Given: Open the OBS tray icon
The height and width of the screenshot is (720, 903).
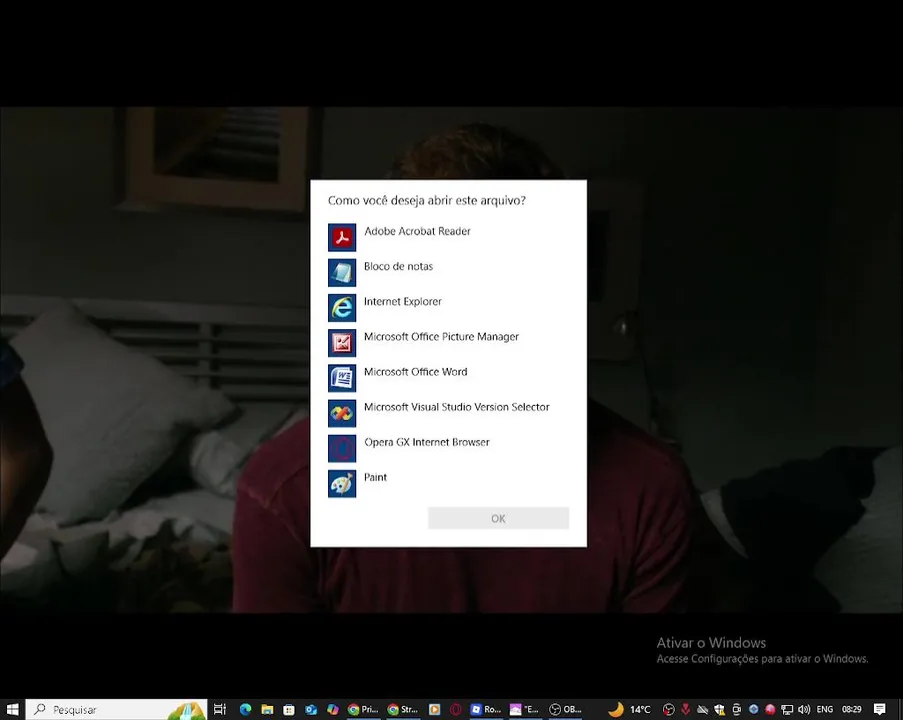Looking at the screenshot, I should pyautogui.click(x=669, y=709).
